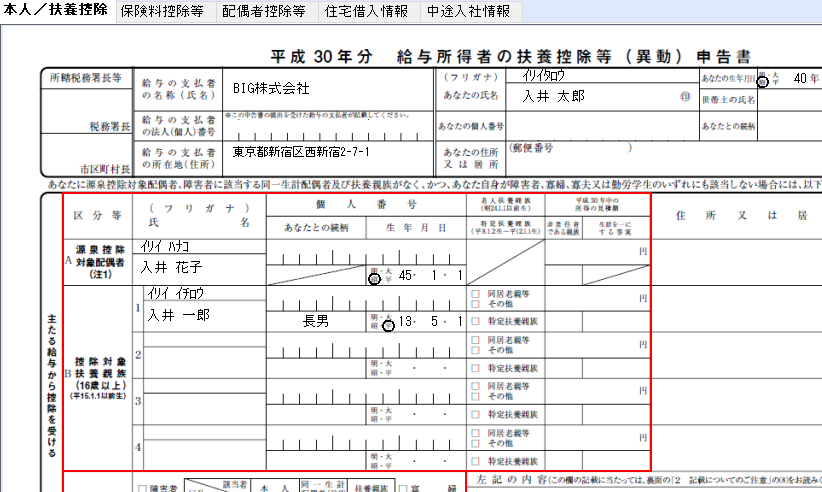Click the relationship field 長男
Viewport: 822px width, 492px height.
point(316,321)
